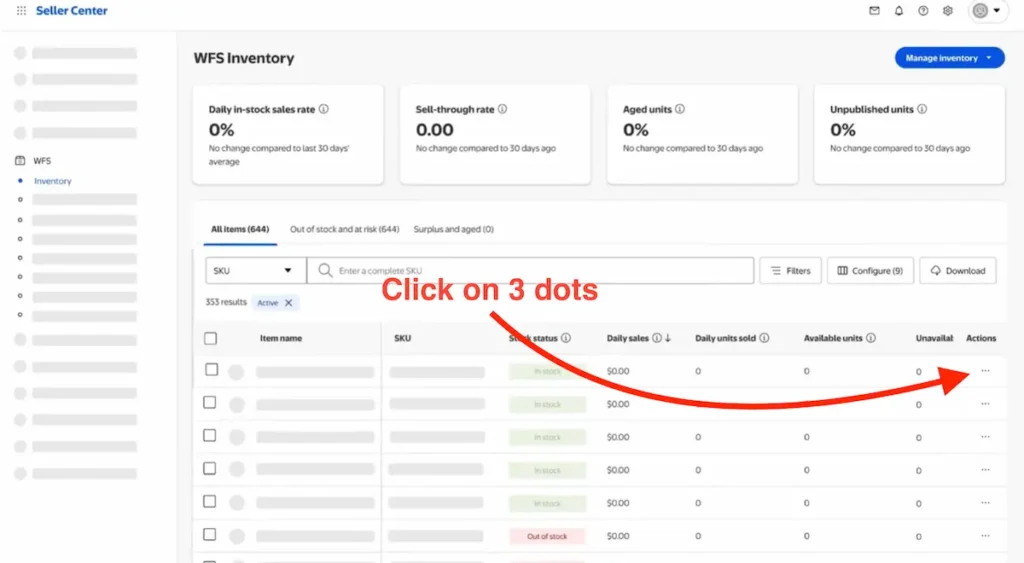Tick the checkbox on the first item row
Screen dimensions: 1024x563
(212, 370)
